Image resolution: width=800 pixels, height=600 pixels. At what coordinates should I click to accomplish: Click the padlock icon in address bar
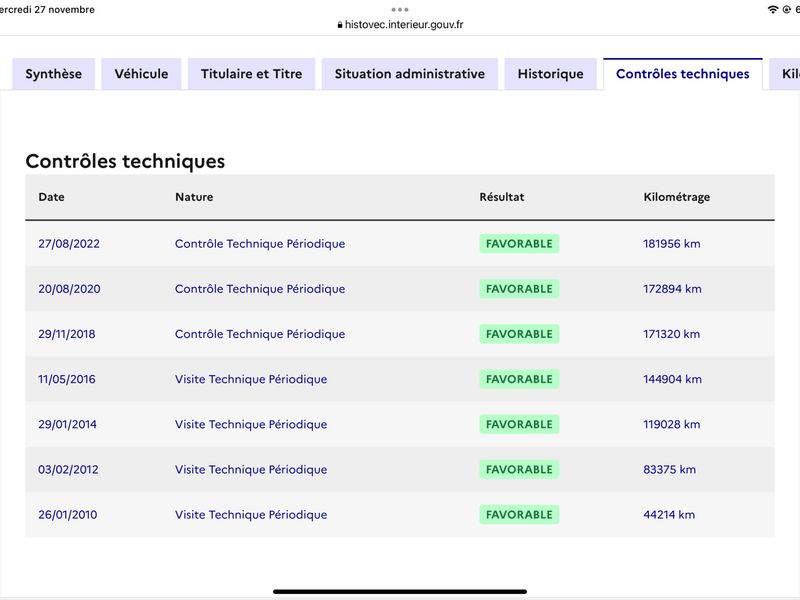[340, 24]
